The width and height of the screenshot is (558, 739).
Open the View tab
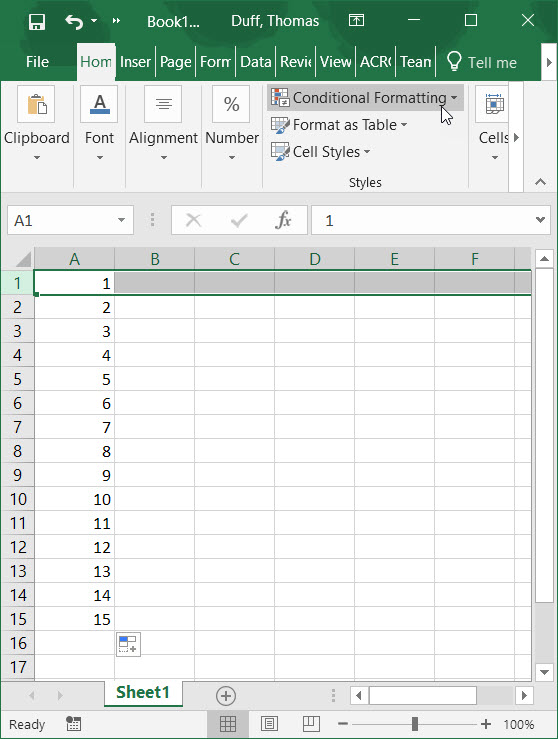coord(336,62)
